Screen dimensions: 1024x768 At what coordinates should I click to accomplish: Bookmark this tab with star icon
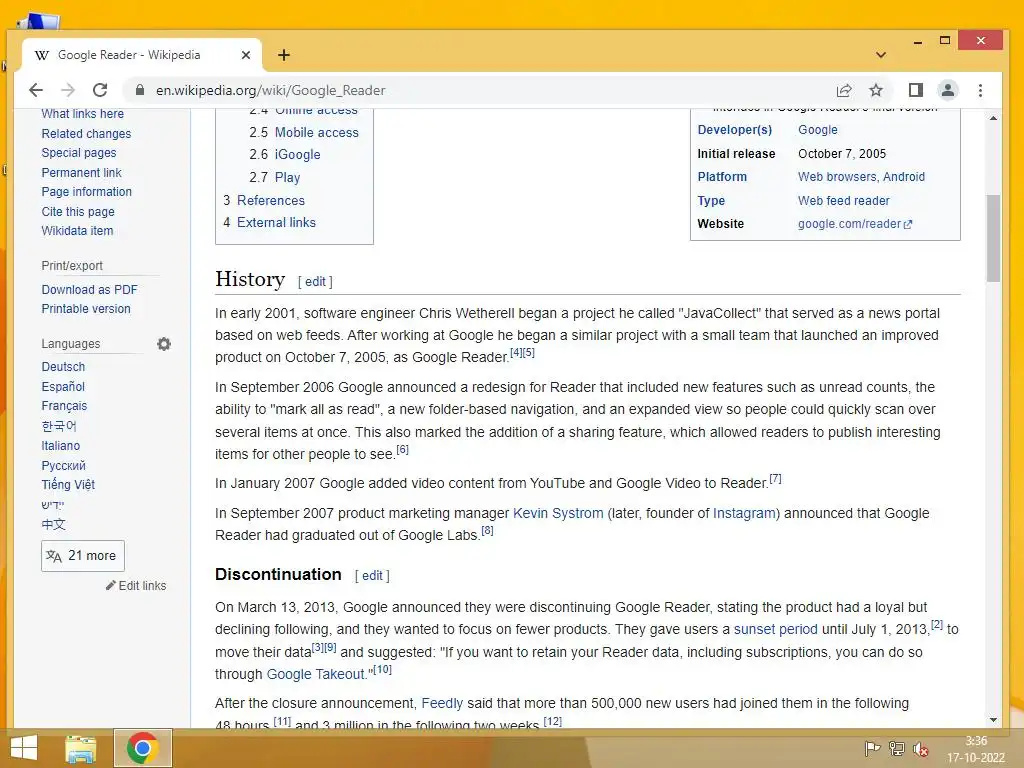[876, 90]
